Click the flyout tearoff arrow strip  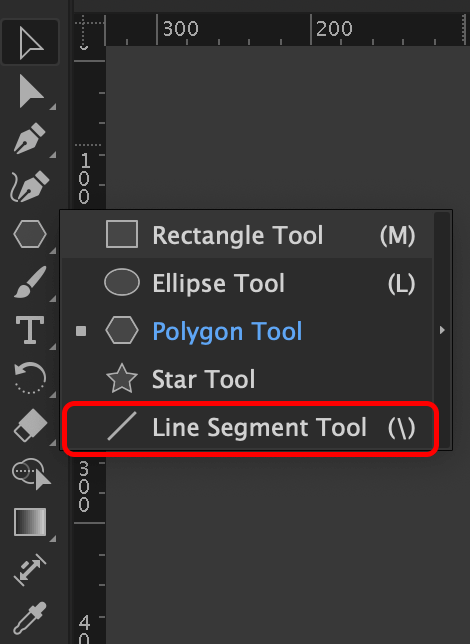click(x=442, y=330)
